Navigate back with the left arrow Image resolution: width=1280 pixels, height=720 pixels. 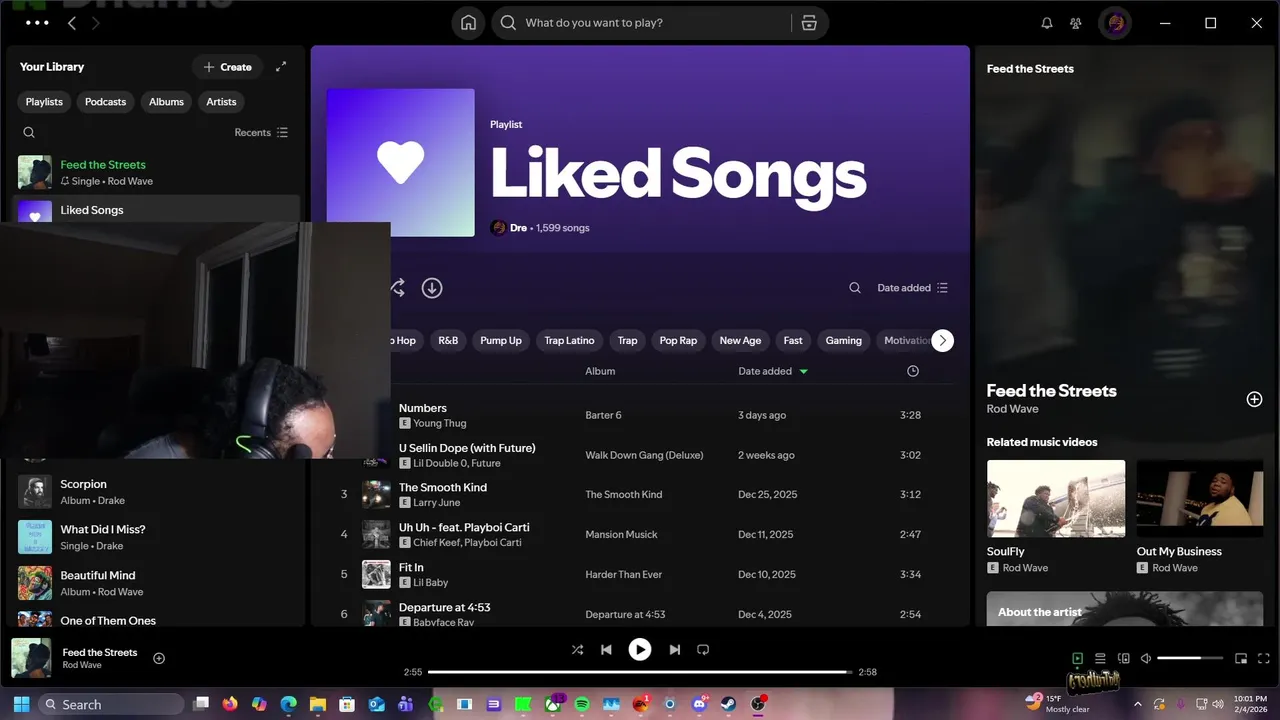(72, 23)
